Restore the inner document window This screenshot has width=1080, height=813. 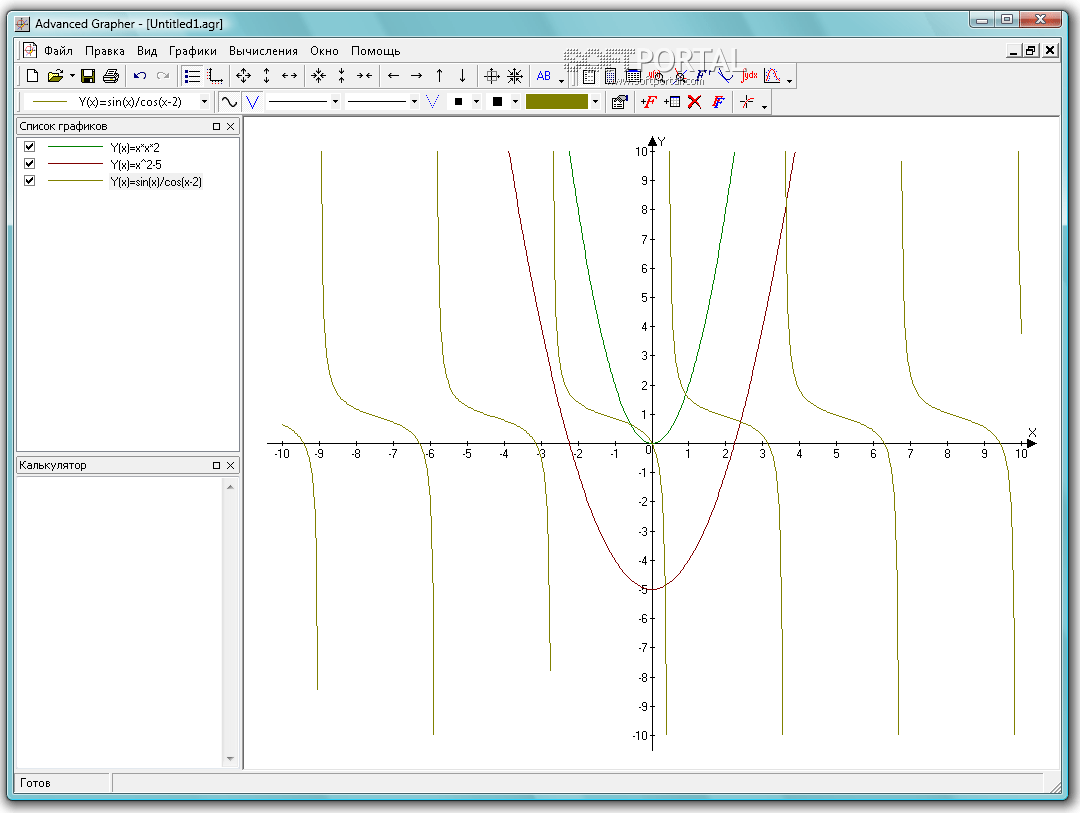point(1031,50)
